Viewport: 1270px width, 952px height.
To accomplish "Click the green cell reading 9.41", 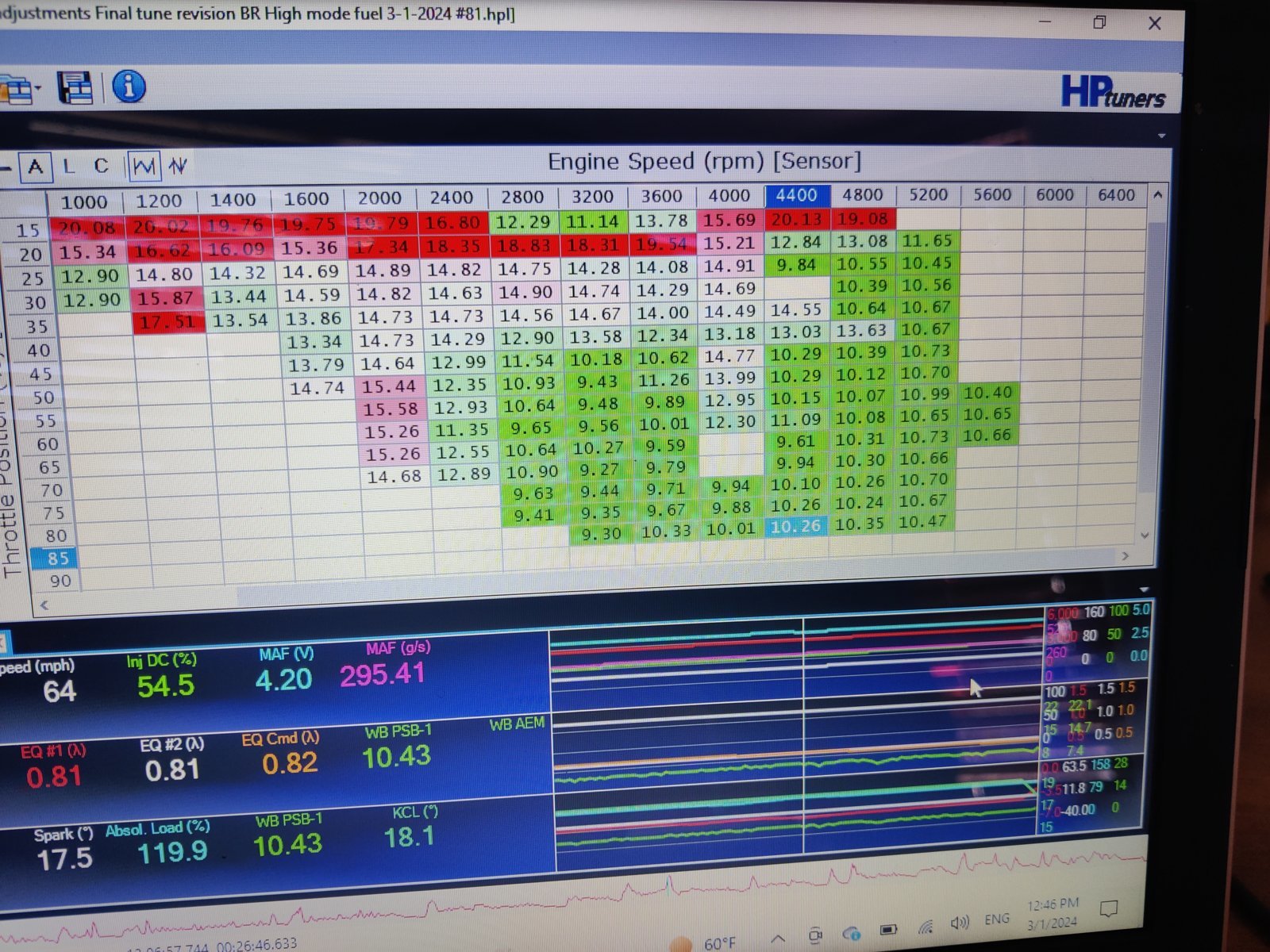I will 534,516.
